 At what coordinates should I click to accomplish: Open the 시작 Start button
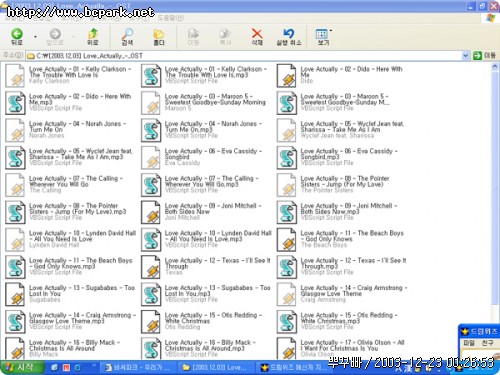(x=21, y=367)
